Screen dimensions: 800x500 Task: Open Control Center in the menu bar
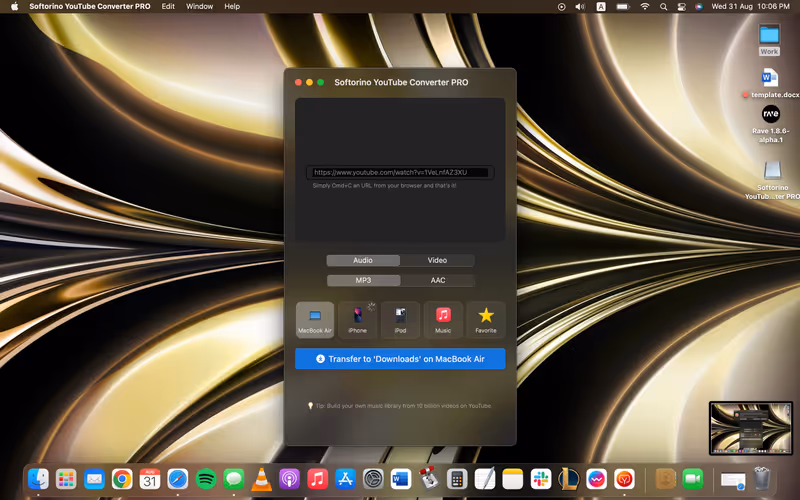tap(681, 7)
